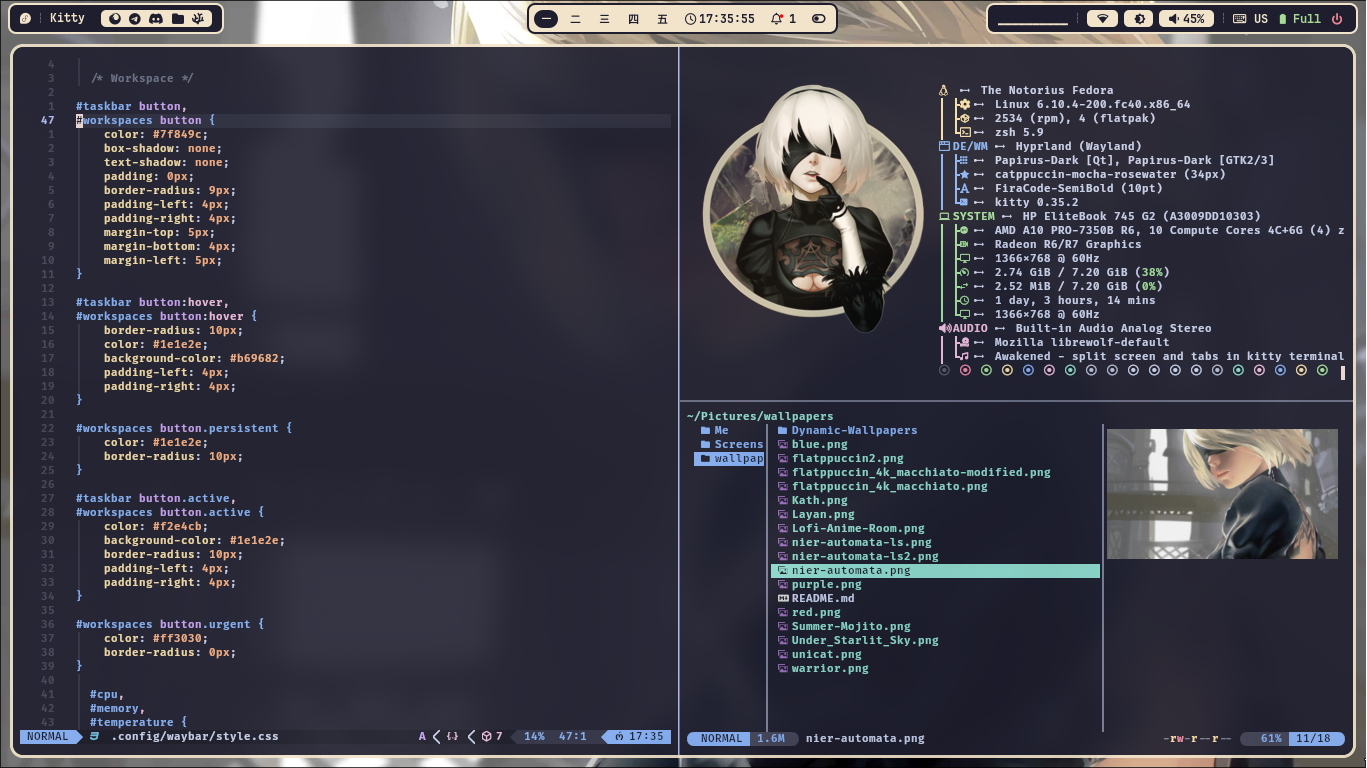Open the file manager icon in the taskbar
The height and width of the screenshot is (768, 1367).
(178, 18)
